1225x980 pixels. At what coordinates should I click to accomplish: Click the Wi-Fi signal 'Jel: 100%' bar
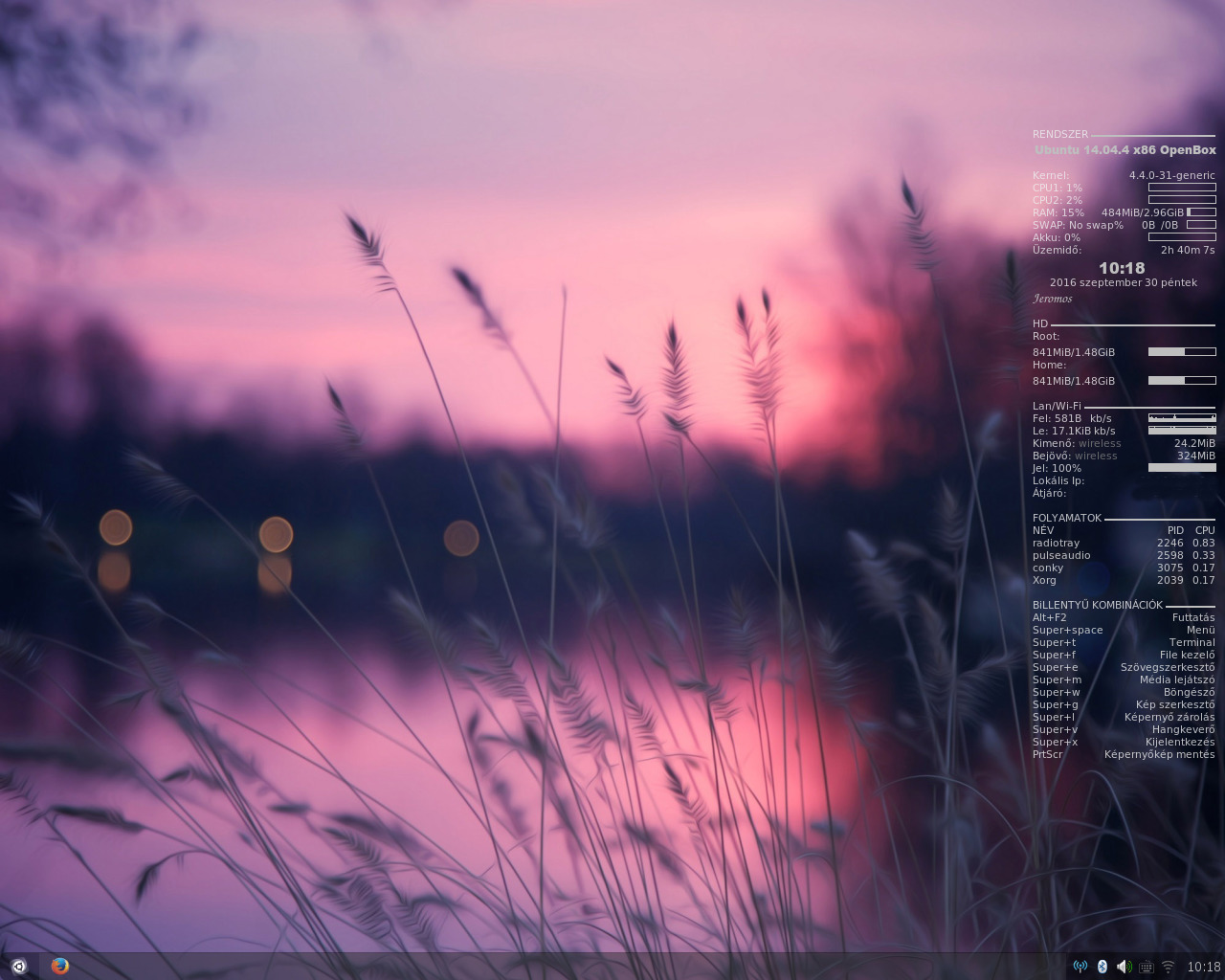point(1182,468)
